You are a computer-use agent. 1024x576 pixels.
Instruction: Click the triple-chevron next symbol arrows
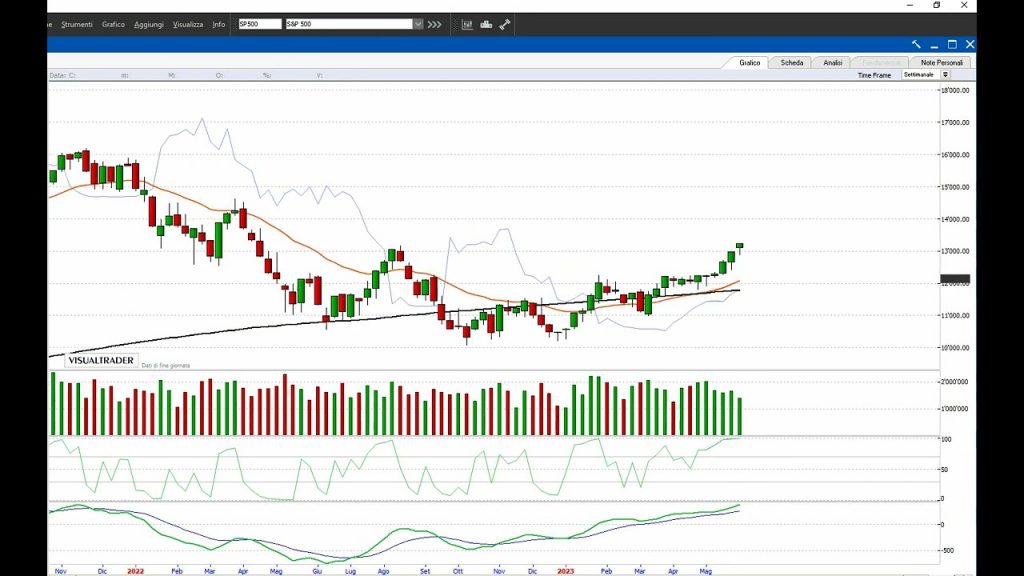tap(434, 24)
